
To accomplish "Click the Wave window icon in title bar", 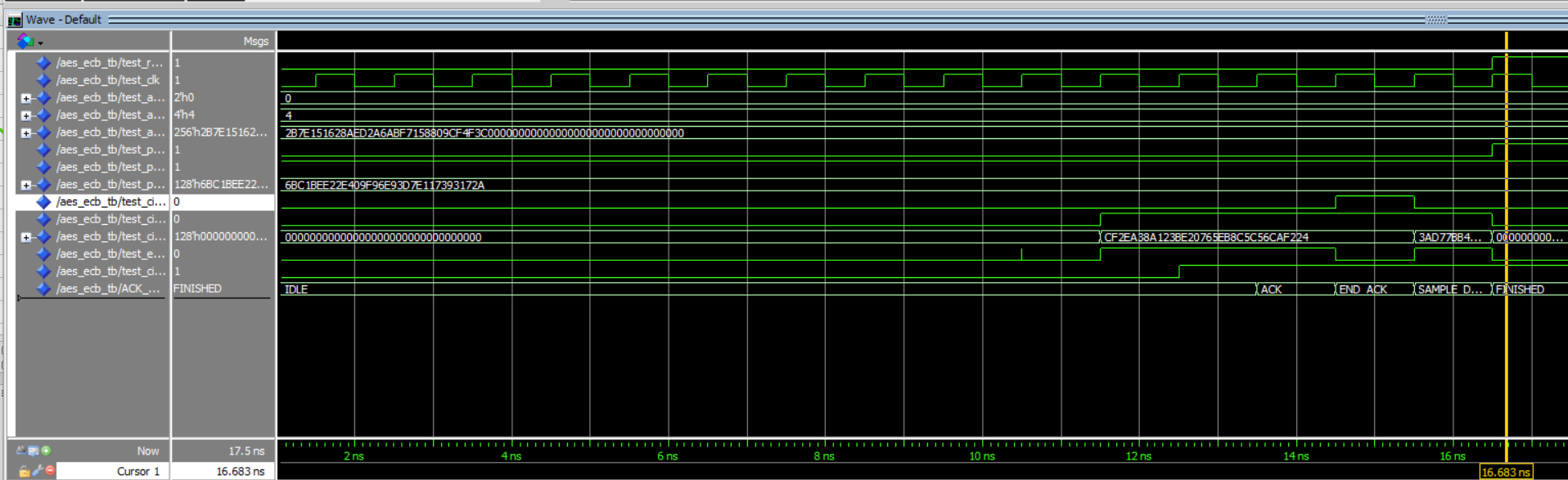I will (14, 20).
